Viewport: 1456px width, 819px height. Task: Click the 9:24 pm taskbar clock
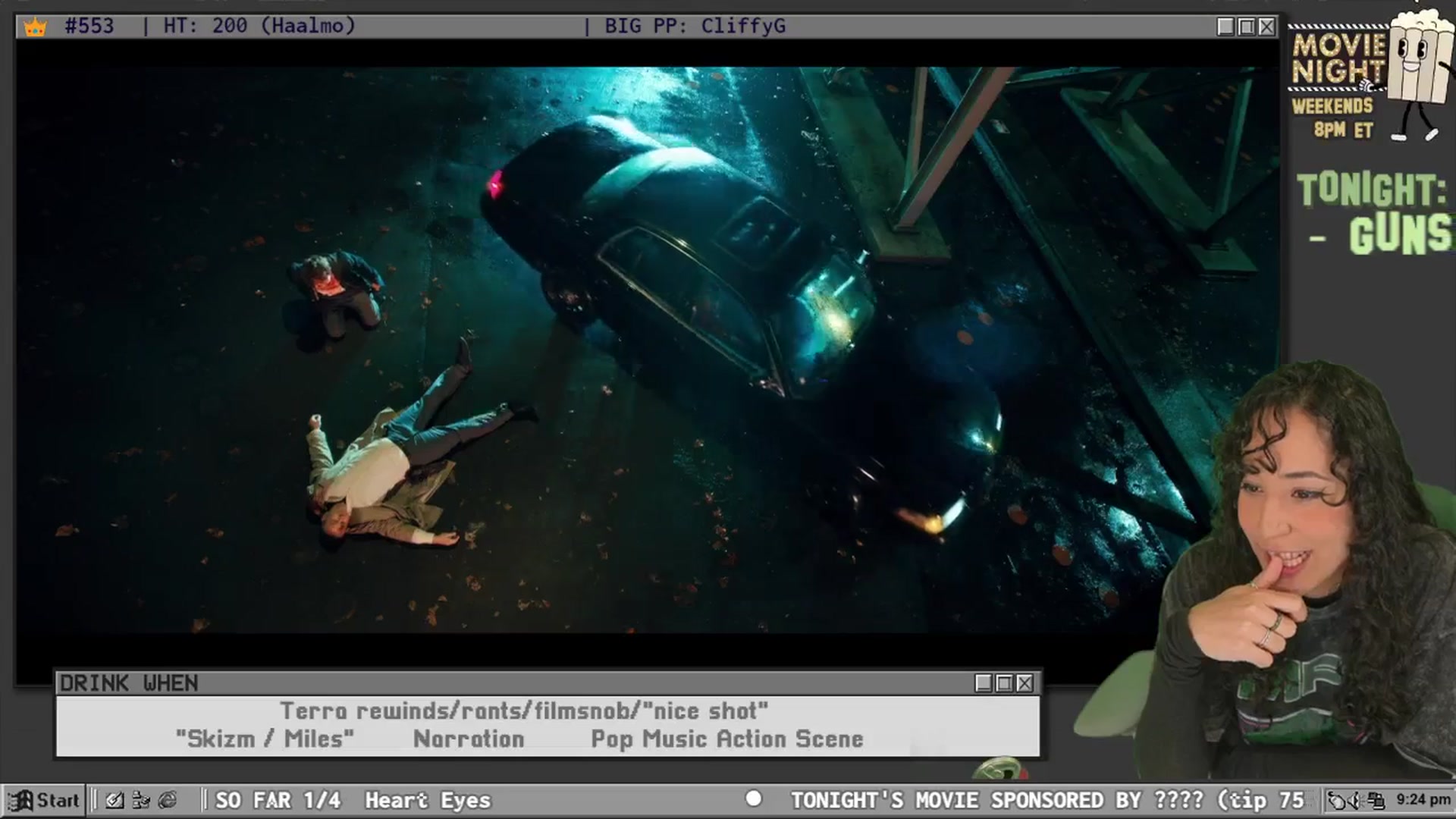1423,799
